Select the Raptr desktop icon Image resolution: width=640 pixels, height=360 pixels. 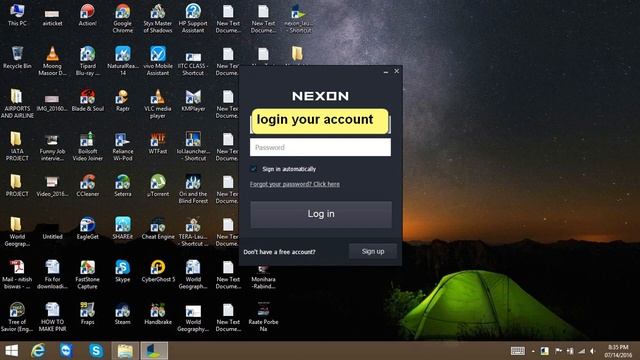122,100
